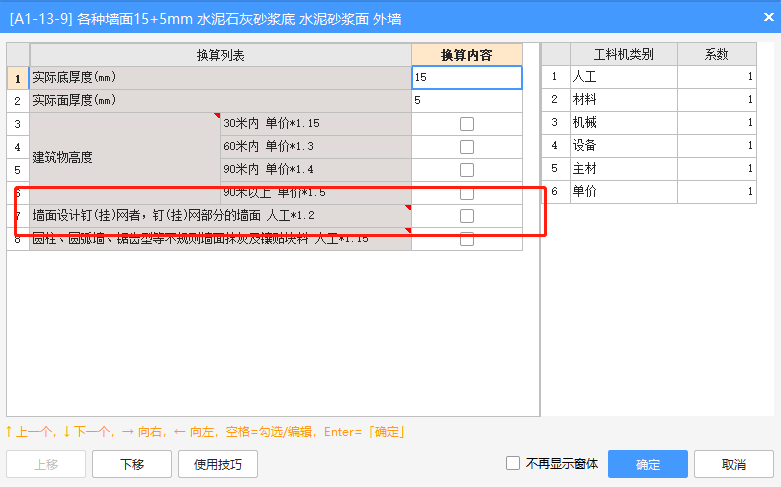Click the 确定 button
The height and width of the screenshot is (487, 781).
(x=648, y=464)
